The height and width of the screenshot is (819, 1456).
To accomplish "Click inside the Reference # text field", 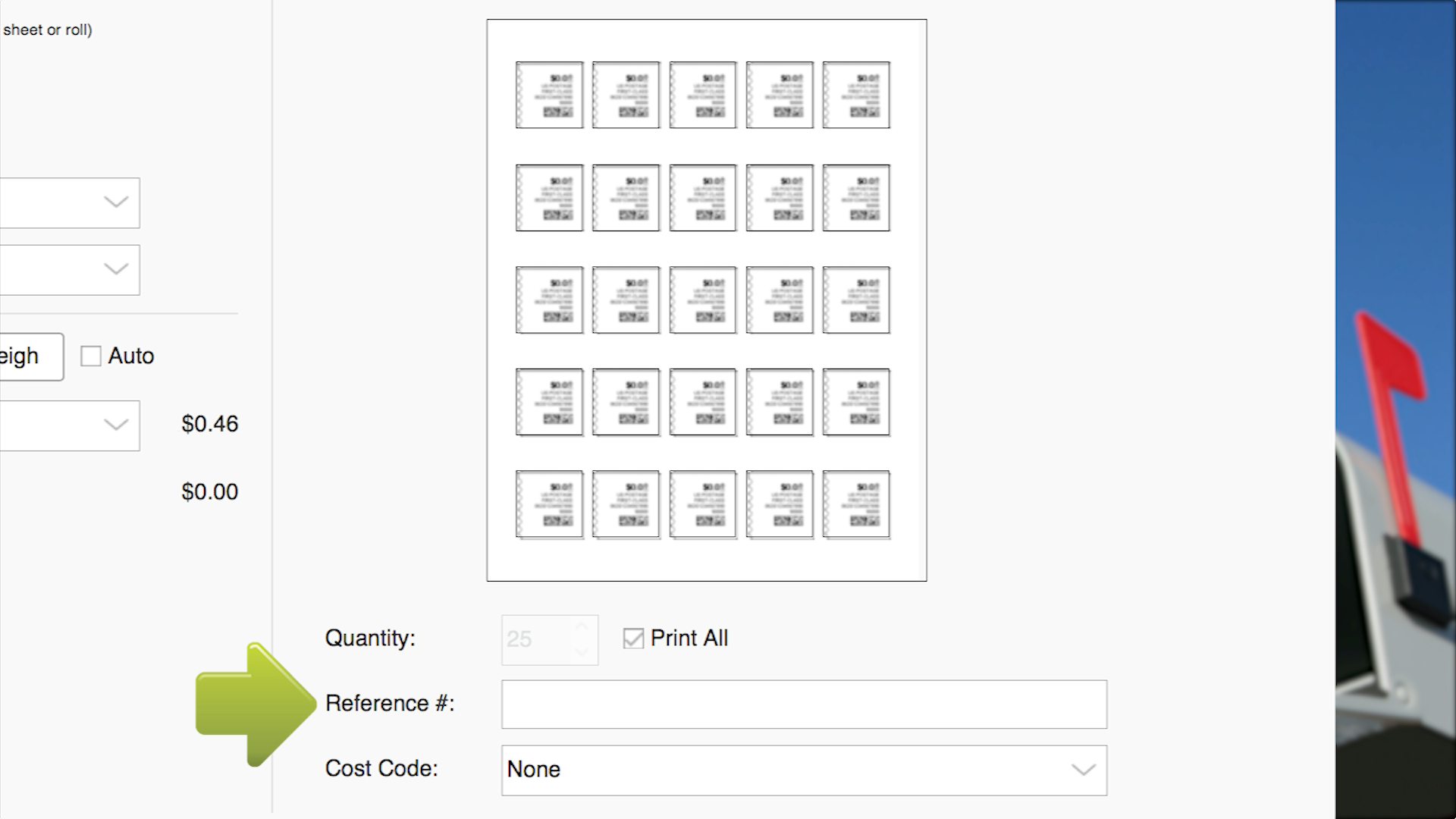I will (x=803, y=704).
